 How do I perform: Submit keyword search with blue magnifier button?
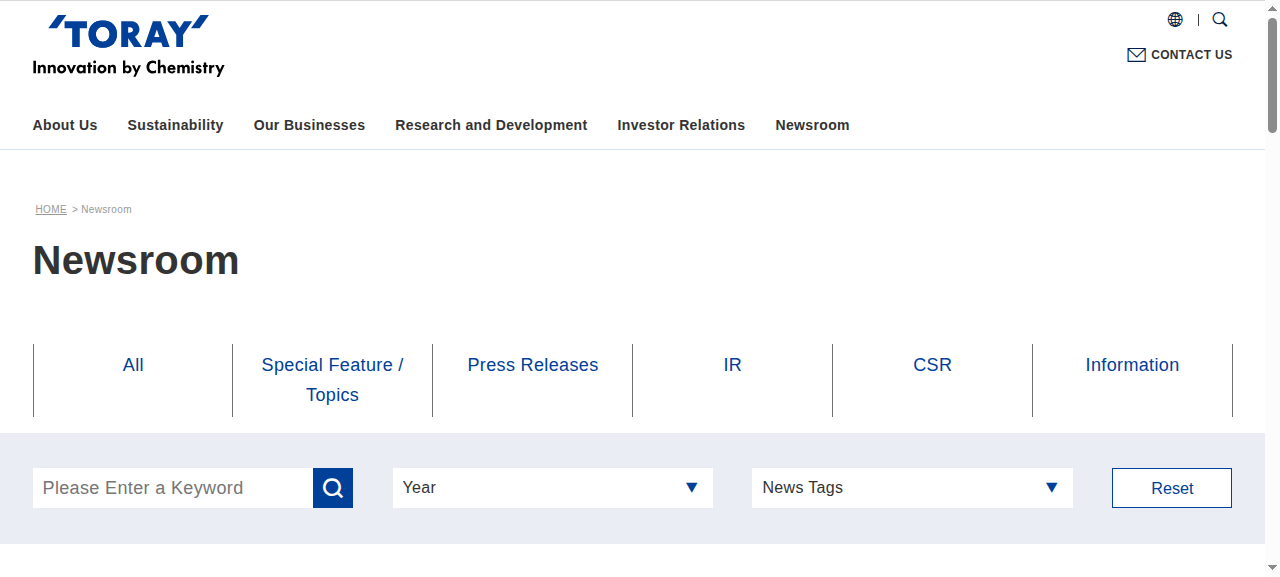click(x=333, y=488)
